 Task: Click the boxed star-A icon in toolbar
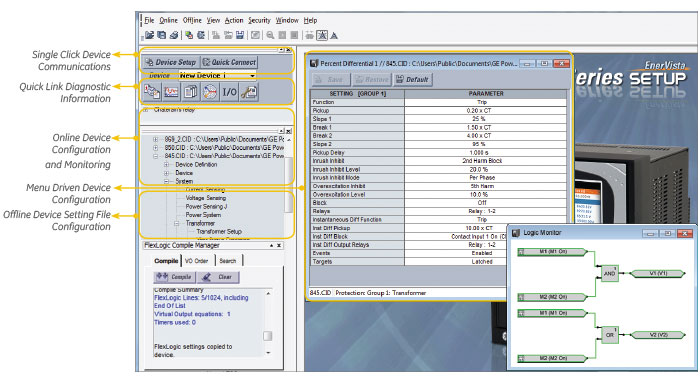pyautogui.click(x=322, y=35)
